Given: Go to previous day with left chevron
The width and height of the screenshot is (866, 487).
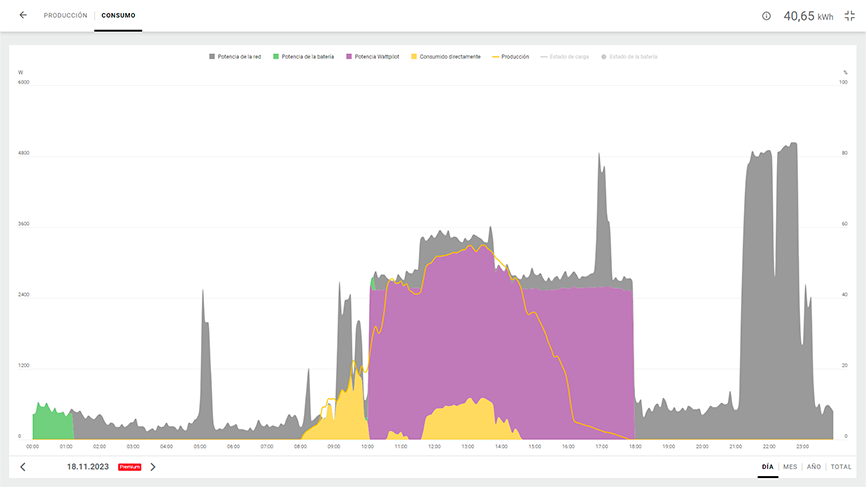Looking at the screenshot, I should click(x=23, y=467).
